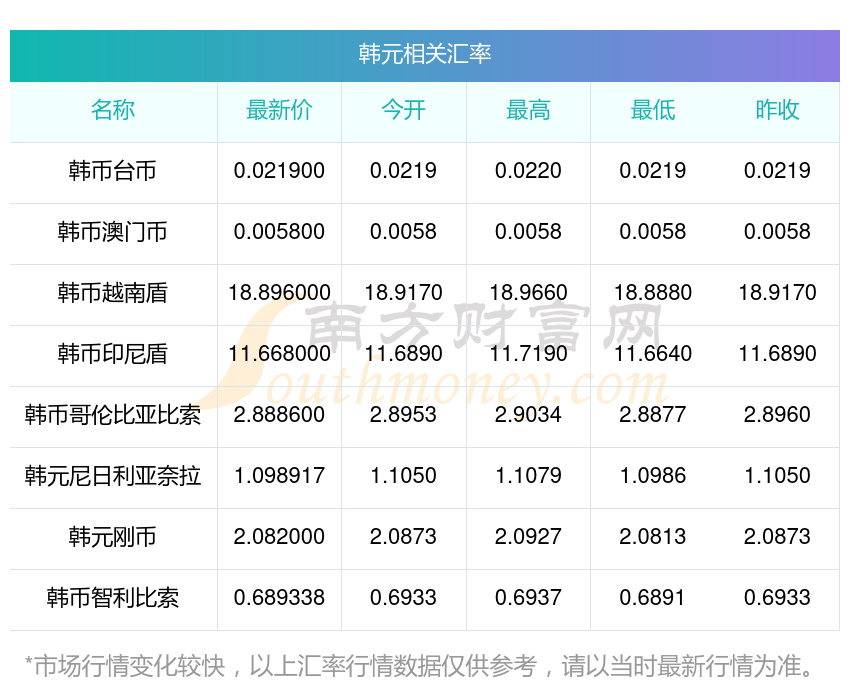The height and width of the screenshot is (698, 850).
Task: Click the highest value 11.7190
Action: click(528, 354)
